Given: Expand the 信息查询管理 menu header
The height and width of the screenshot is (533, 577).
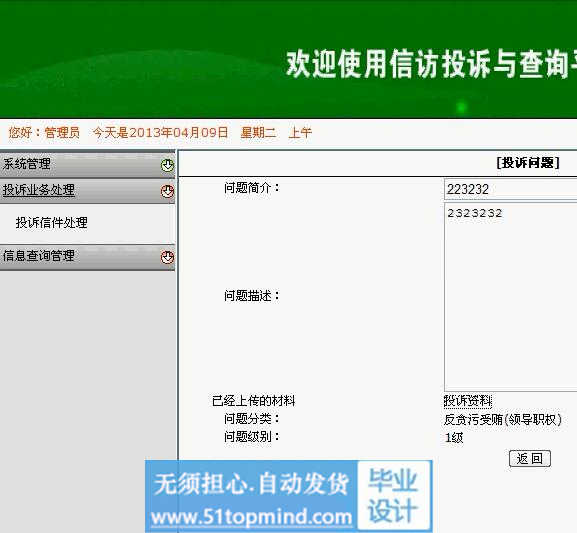Looking at the screenshot, I should tap(87, 257).
